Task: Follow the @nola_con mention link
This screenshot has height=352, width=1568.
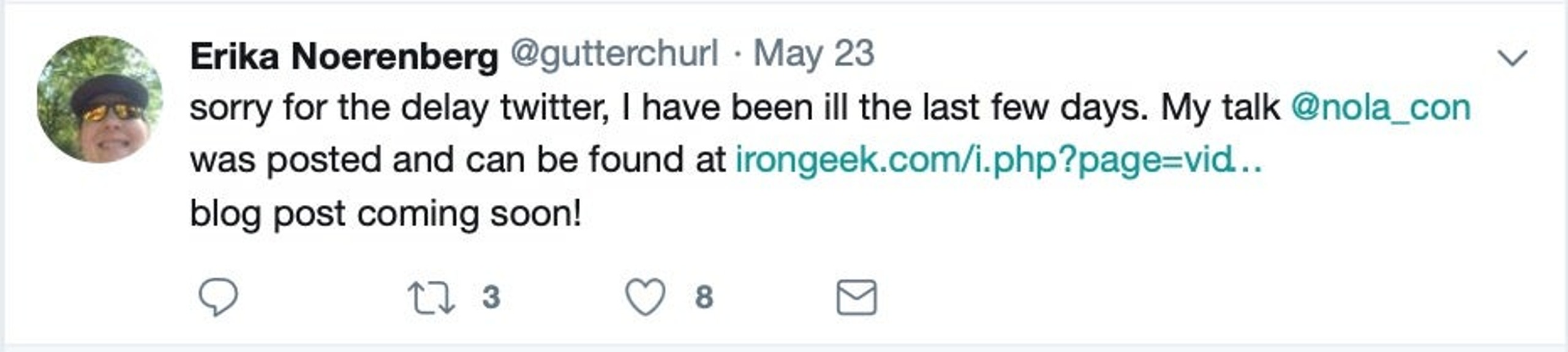Action: [1381, 108]
